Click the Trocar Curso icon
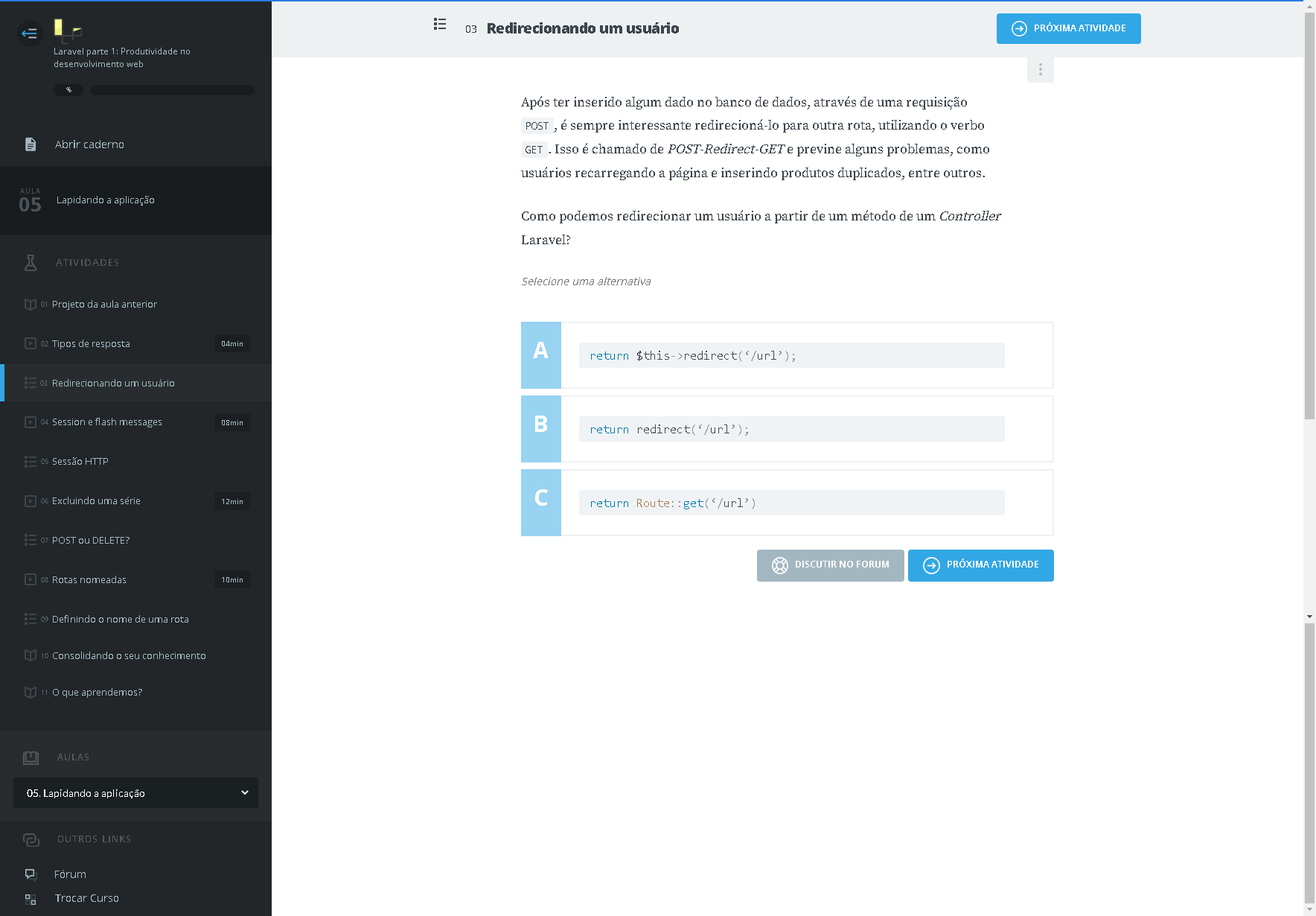This screenshot has height=916, width=1316. [31, 899]
